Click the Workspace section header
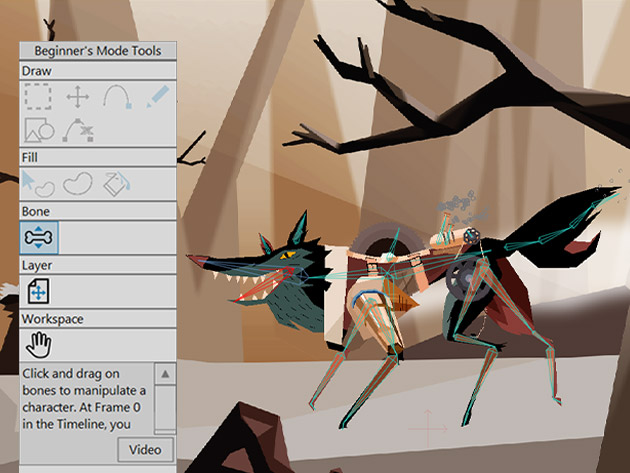The image size is (630, 473). 98,319
